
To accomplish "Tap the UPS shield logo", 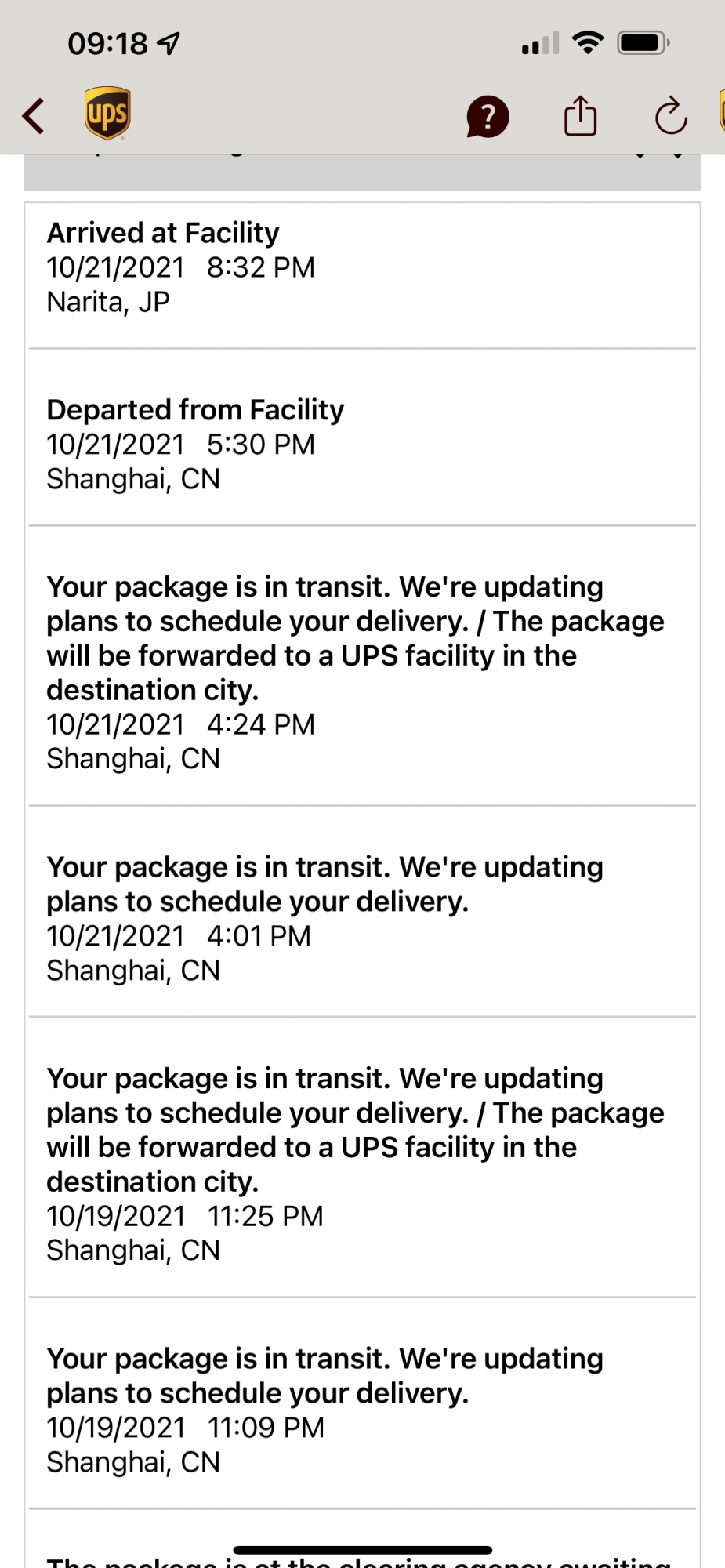I will [x=107, y=114].
